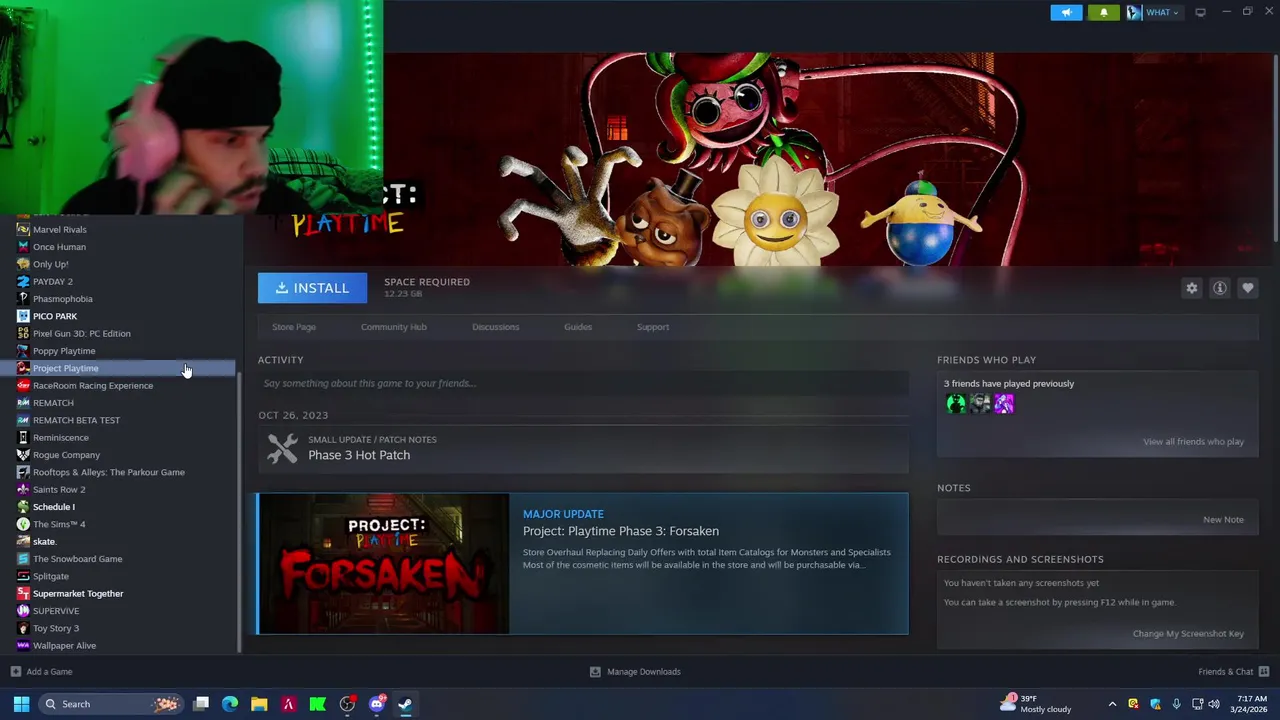1280x720 pixels.
Task: Create a New Note
Action: coord(1223,519)
